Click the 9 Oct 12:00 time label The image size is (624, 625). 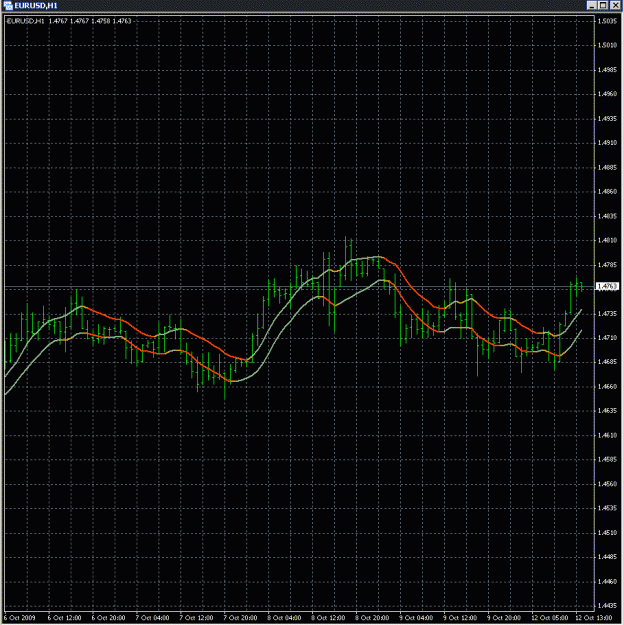(x=460, y=618)
